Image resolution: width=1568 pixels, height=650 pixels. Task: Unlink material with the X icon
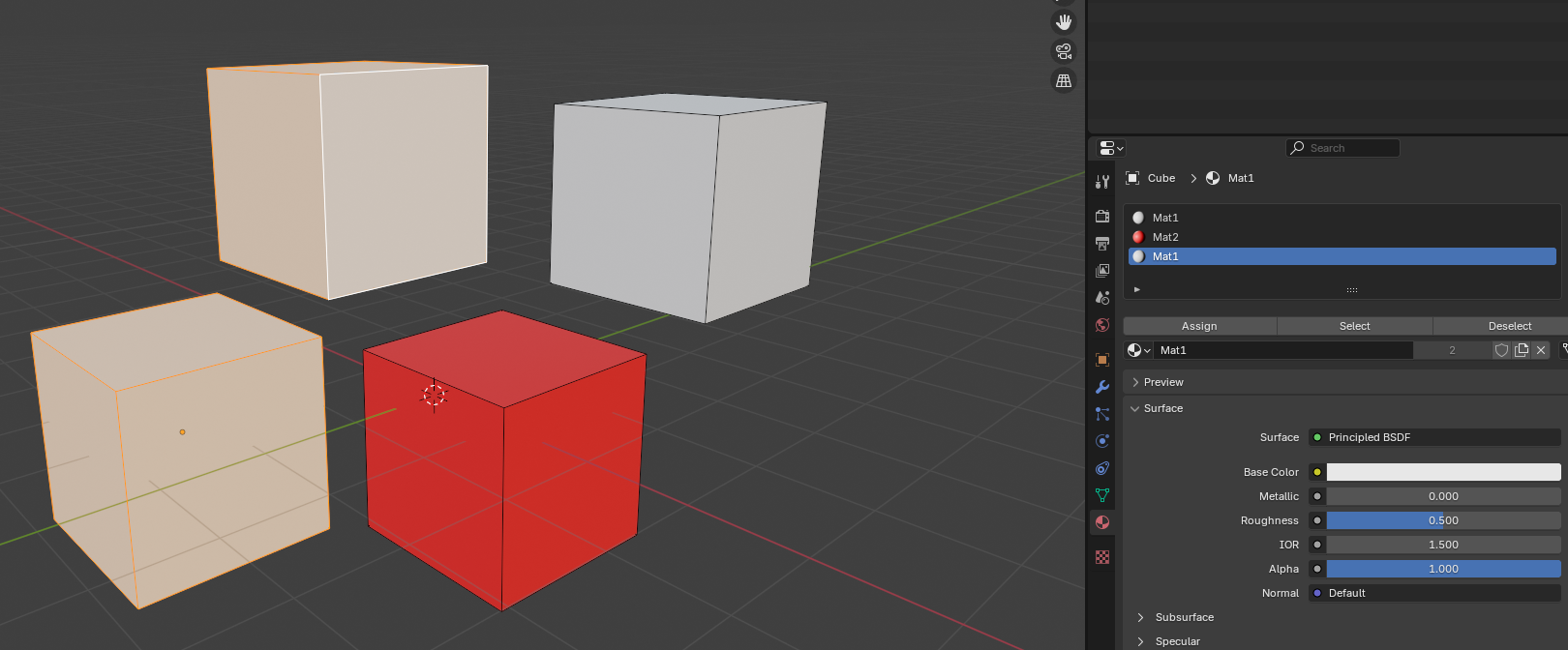tap(1541, 350)
